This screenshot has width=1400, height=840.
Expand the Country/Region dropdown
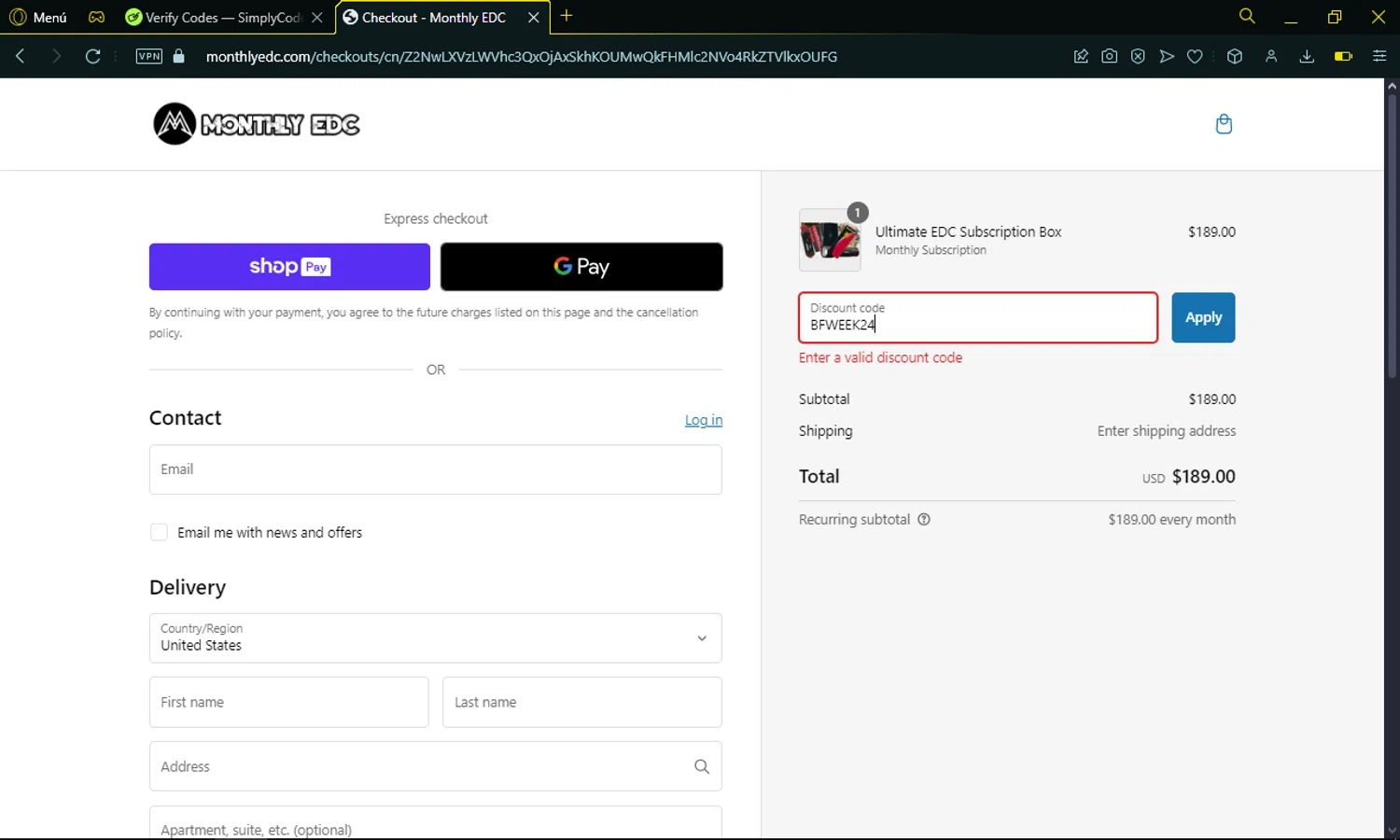click(436, 638)
